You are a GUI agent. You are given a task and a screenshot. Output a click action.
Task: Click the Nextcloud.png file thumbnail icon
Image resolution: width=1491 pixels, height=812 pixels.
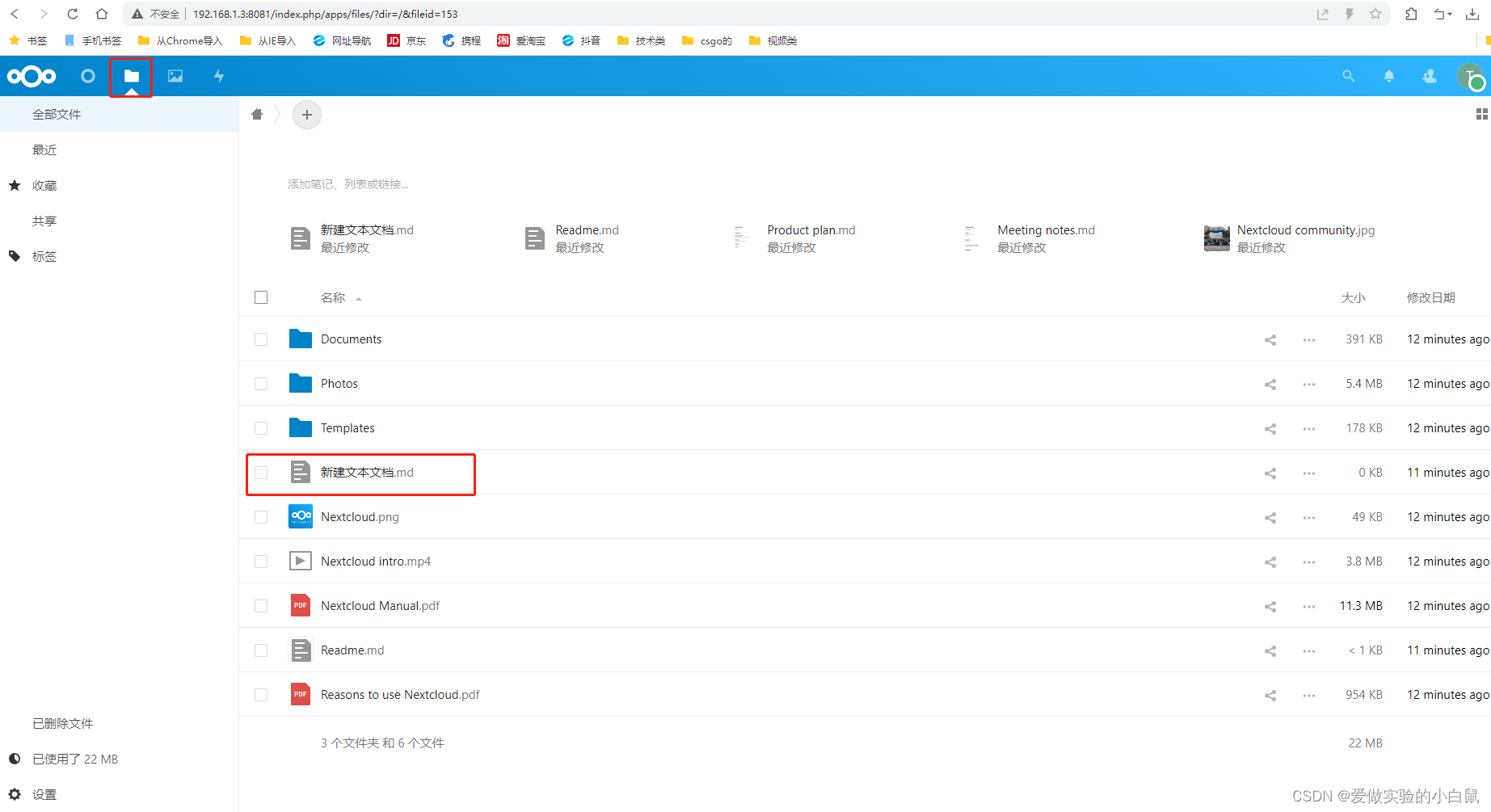[x=301, y=516]
